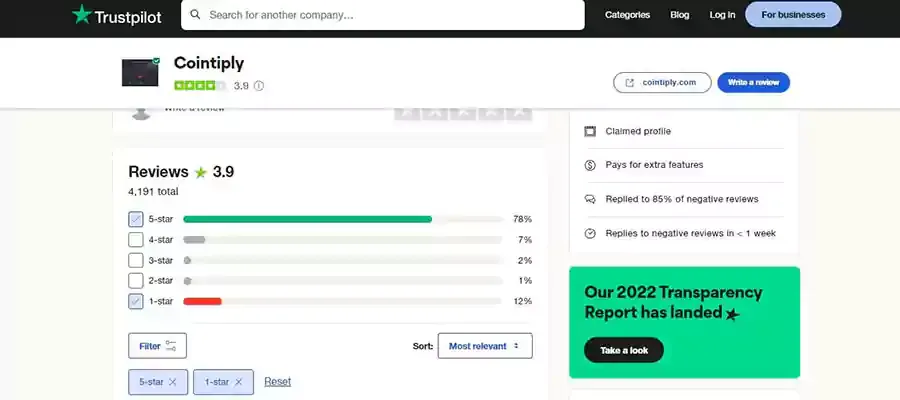The height and width of the screenshot is (400, 900).
Task: Click the Cointiply company logo thumbnail
Action: 141,72
